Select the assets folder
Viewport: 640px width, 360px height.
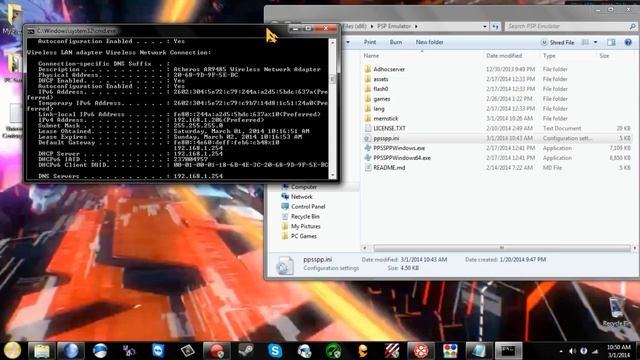(x=380, y=79)
